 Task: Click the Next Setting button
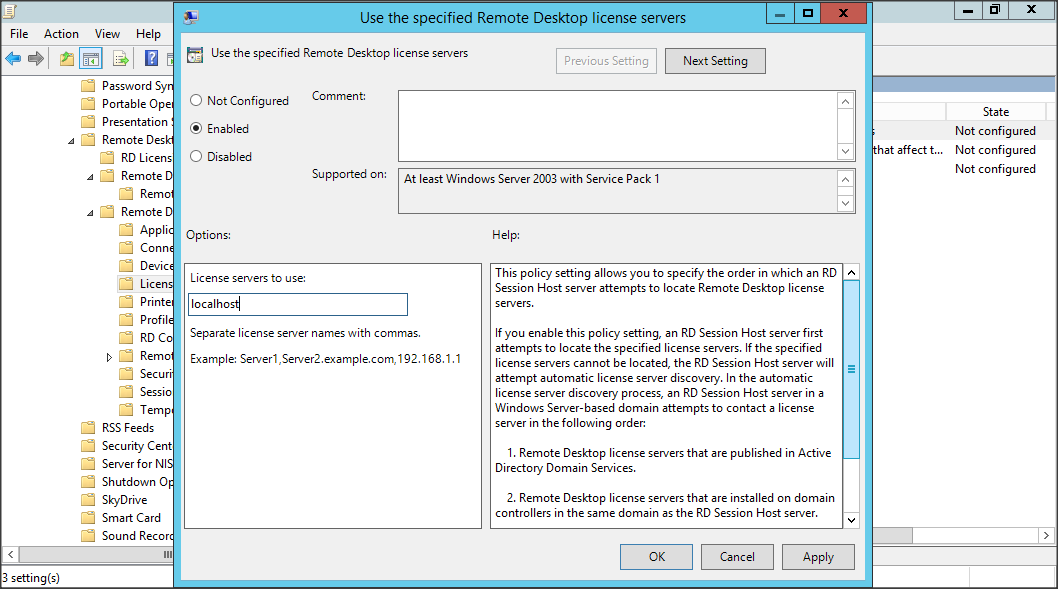point(714,61)
